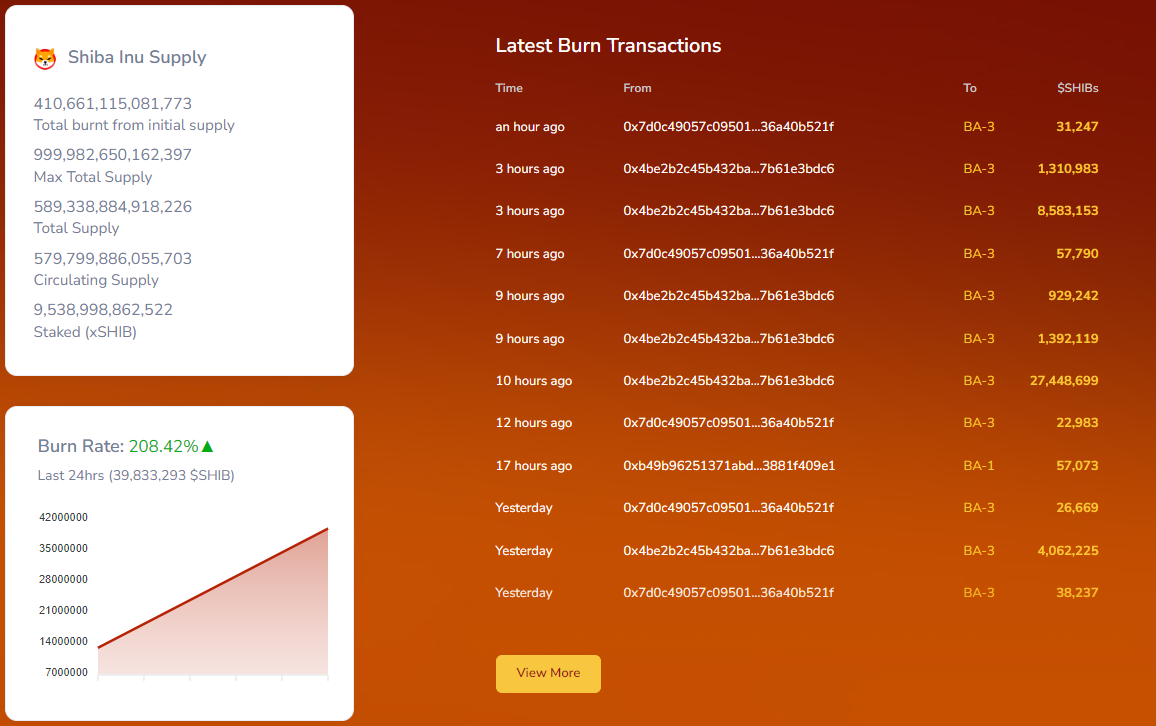
Task: Open sender address in the '7 hours ago' row
Action: click(x=728, y=254)
